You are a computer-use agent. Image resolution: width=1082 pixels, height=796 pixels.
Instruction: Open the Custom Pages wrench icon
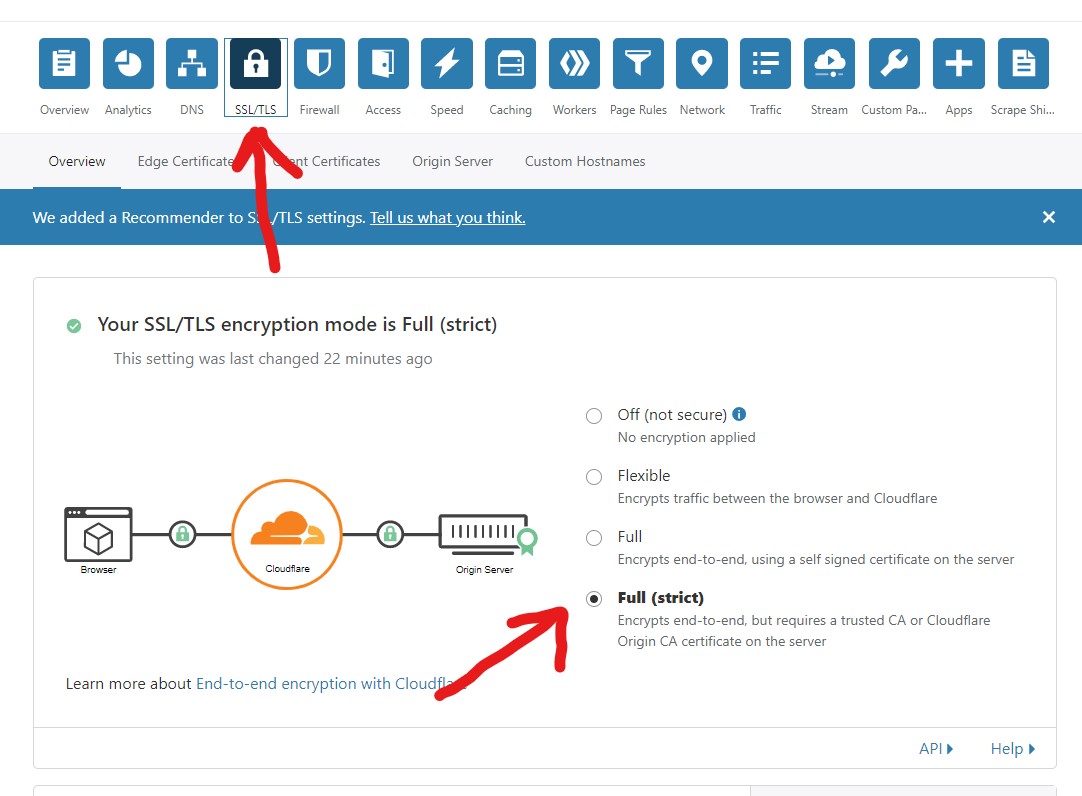tap(894, 63)
